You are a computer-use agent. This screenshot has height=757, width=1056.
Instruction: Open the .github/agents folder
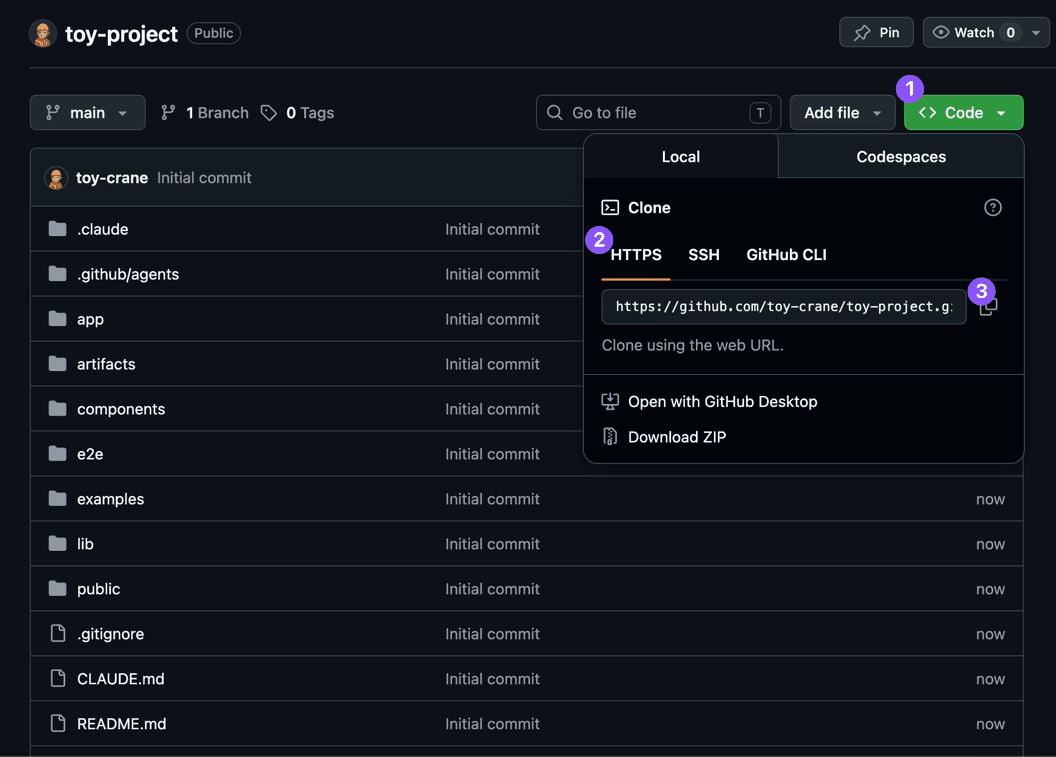(x=128, y=274)
